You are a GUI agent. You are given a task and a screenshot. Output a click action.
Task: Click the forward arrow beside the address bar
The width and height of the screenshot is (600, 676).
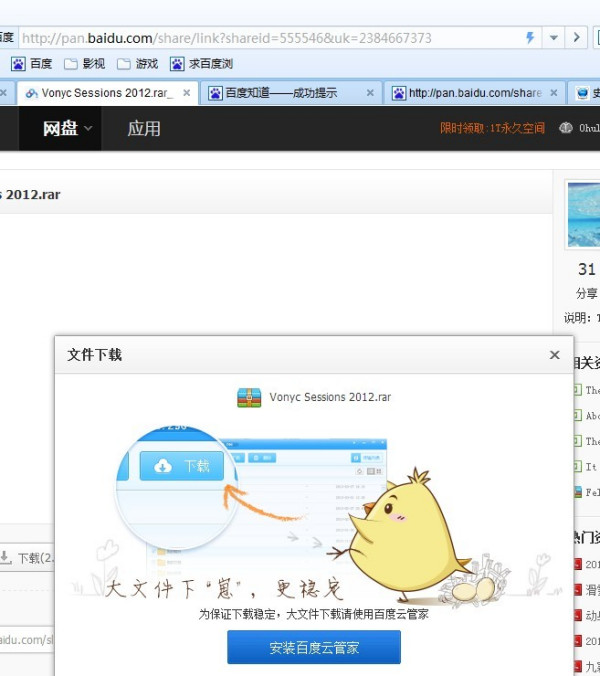pos(577,38)
